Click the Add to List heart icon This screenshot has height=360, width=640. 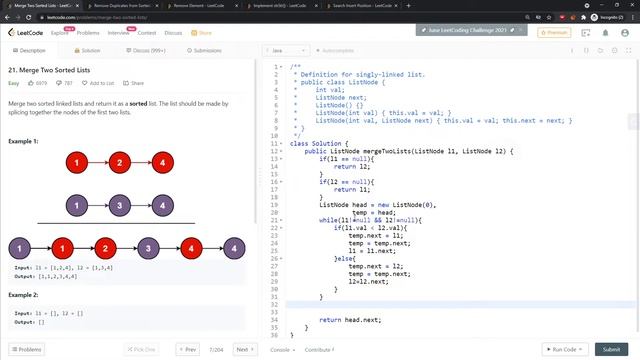coord(84,83)
